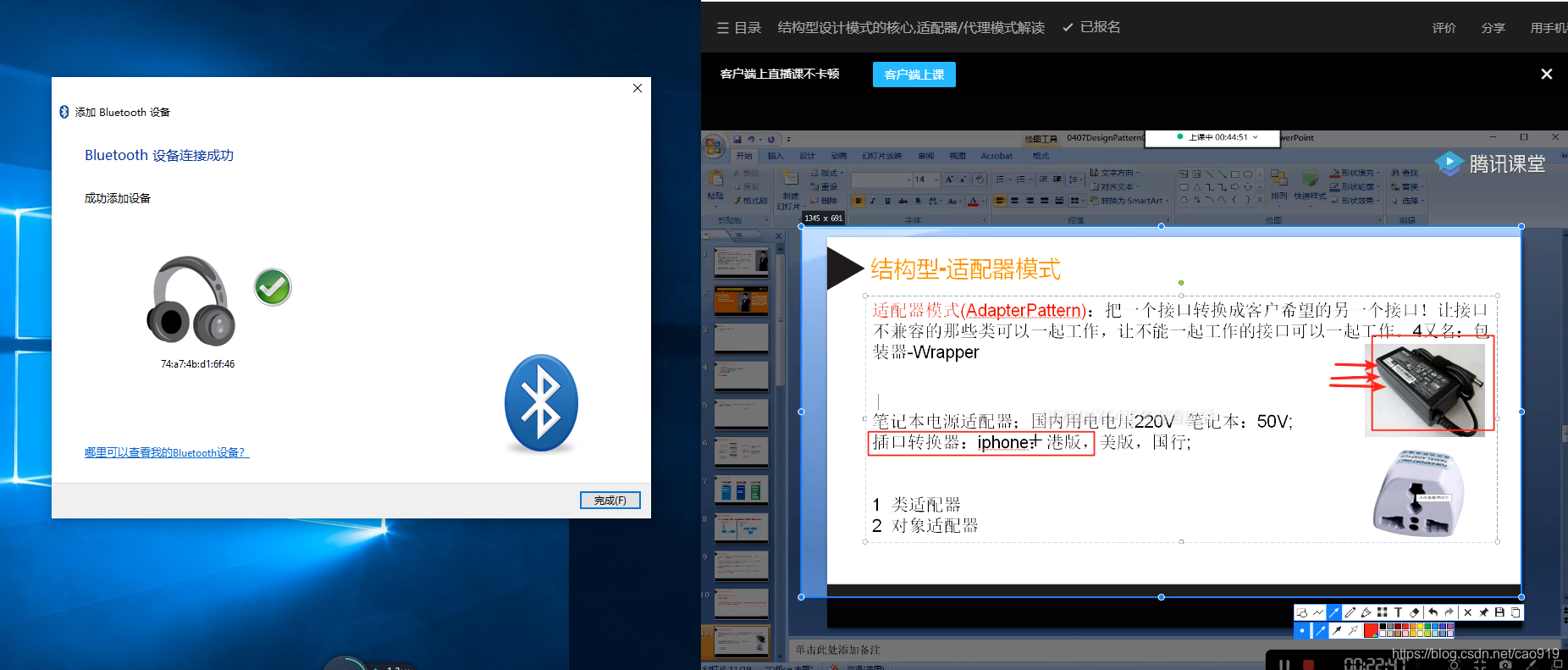Screen dimensions: 1568x670
Task: Click 完成(F) button in Bluetooth dialog
Action: click(x=610, y=501)
